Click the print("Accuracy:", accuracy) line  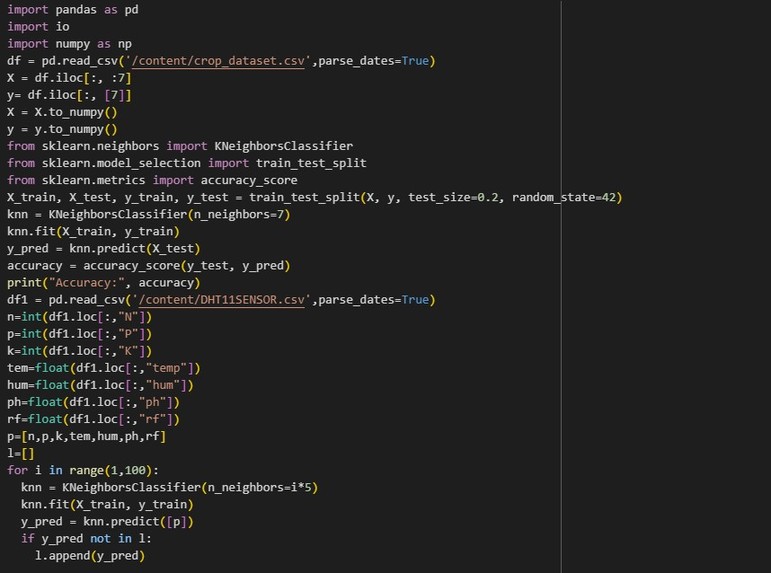pos(104,283)
